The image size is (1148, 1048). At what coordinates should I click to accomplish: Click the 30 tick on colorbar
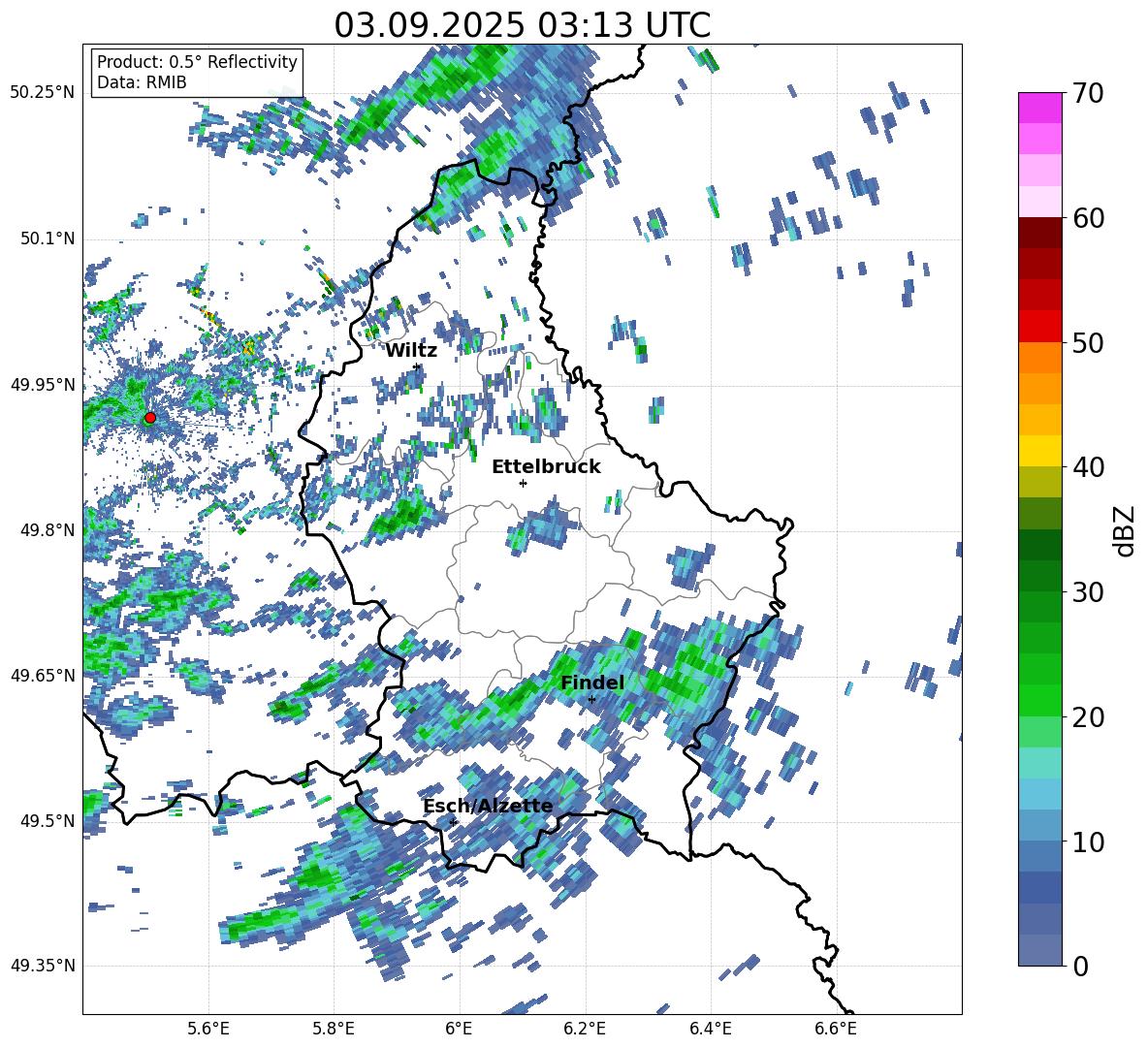point(1088,592)
